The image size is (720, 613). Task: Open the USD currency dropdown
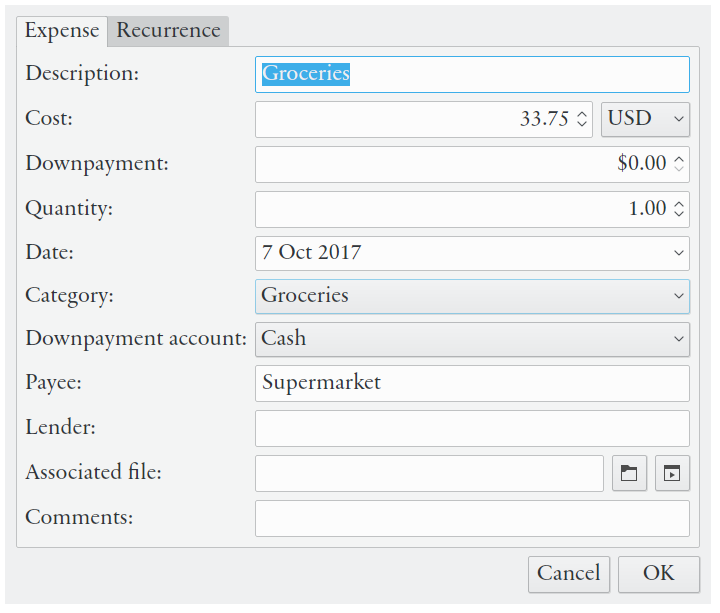(x=645, y=119)
